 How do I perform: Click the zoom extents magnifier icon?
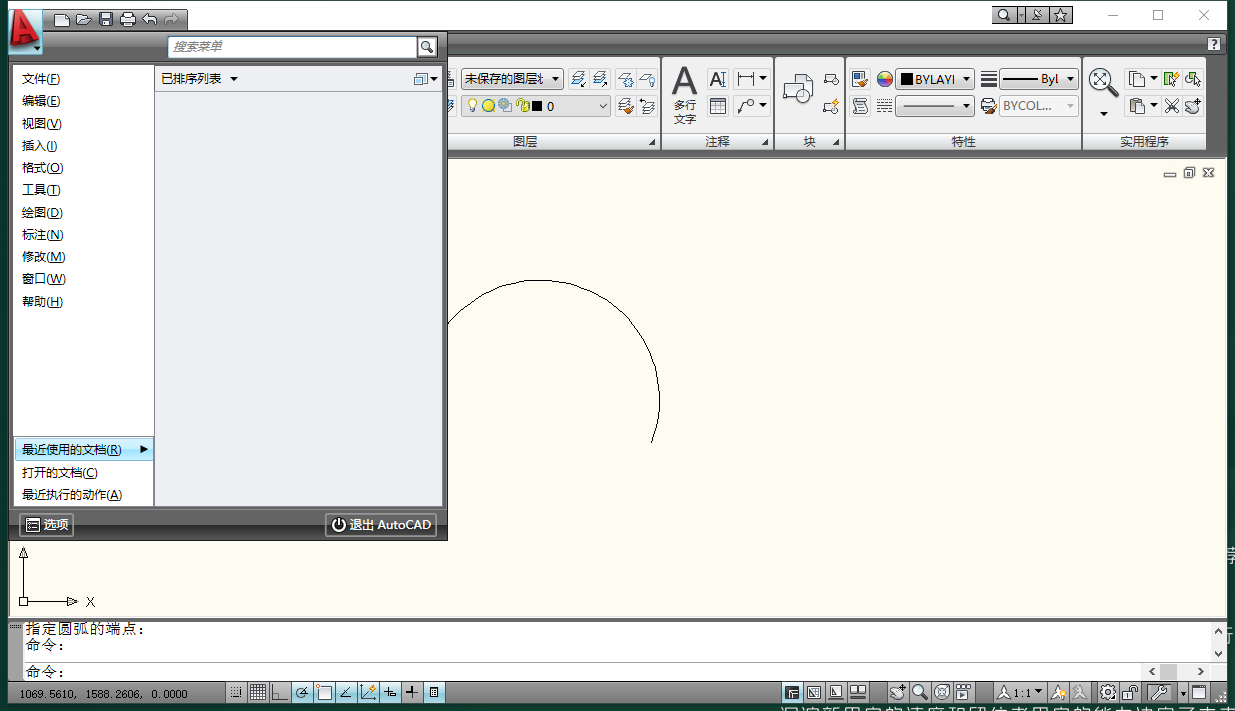tap(1103, 82)
